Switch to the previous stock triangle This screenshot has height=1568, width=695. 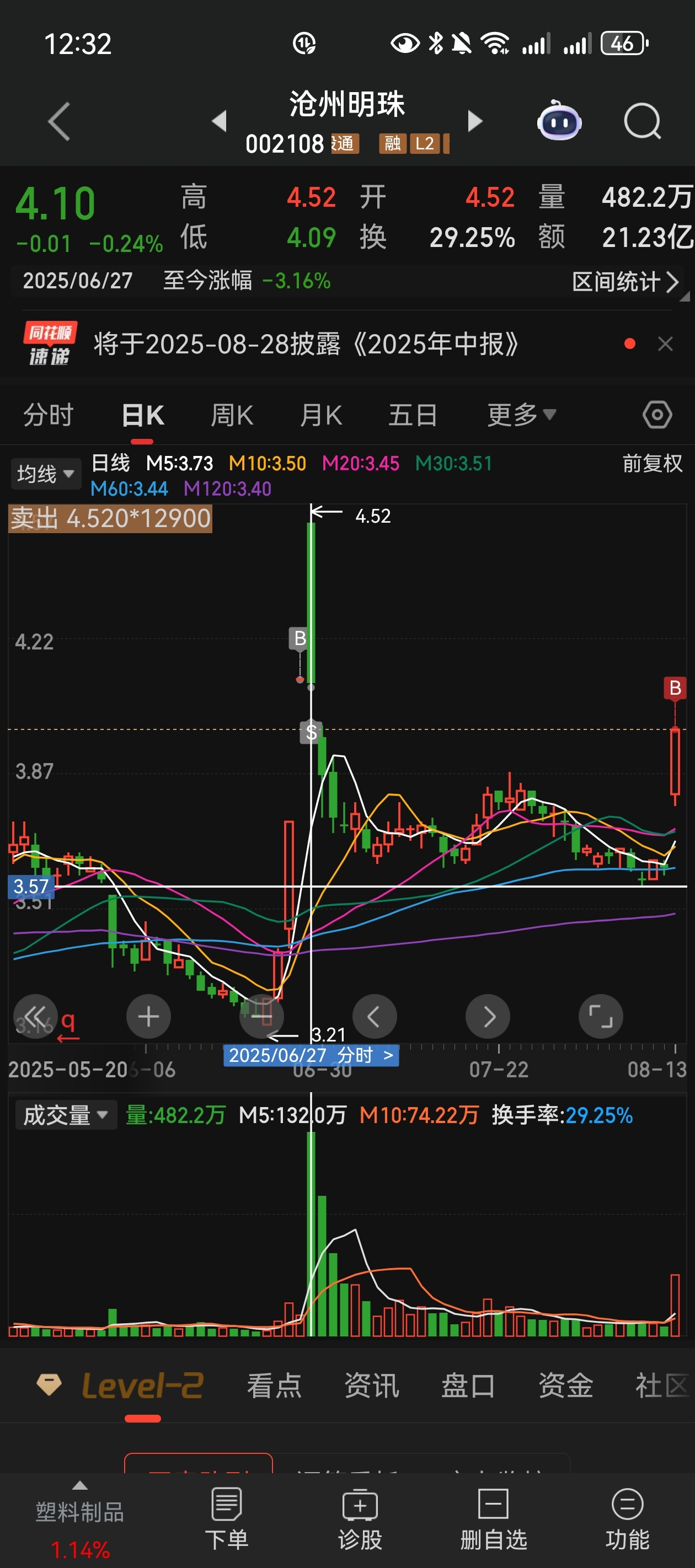point(220,121)
